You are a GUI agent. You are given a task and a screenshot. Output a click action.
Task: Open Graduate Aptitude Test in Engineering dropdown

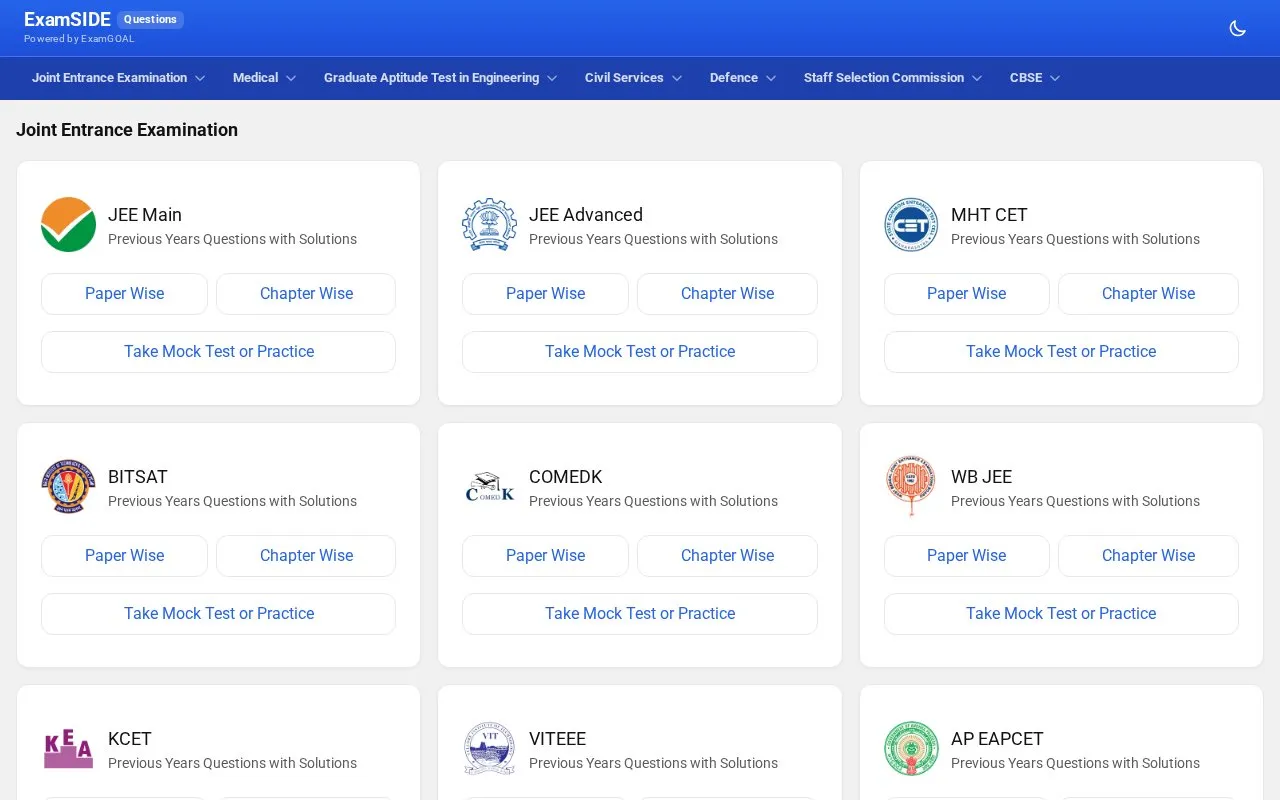(x=440, y=78)
